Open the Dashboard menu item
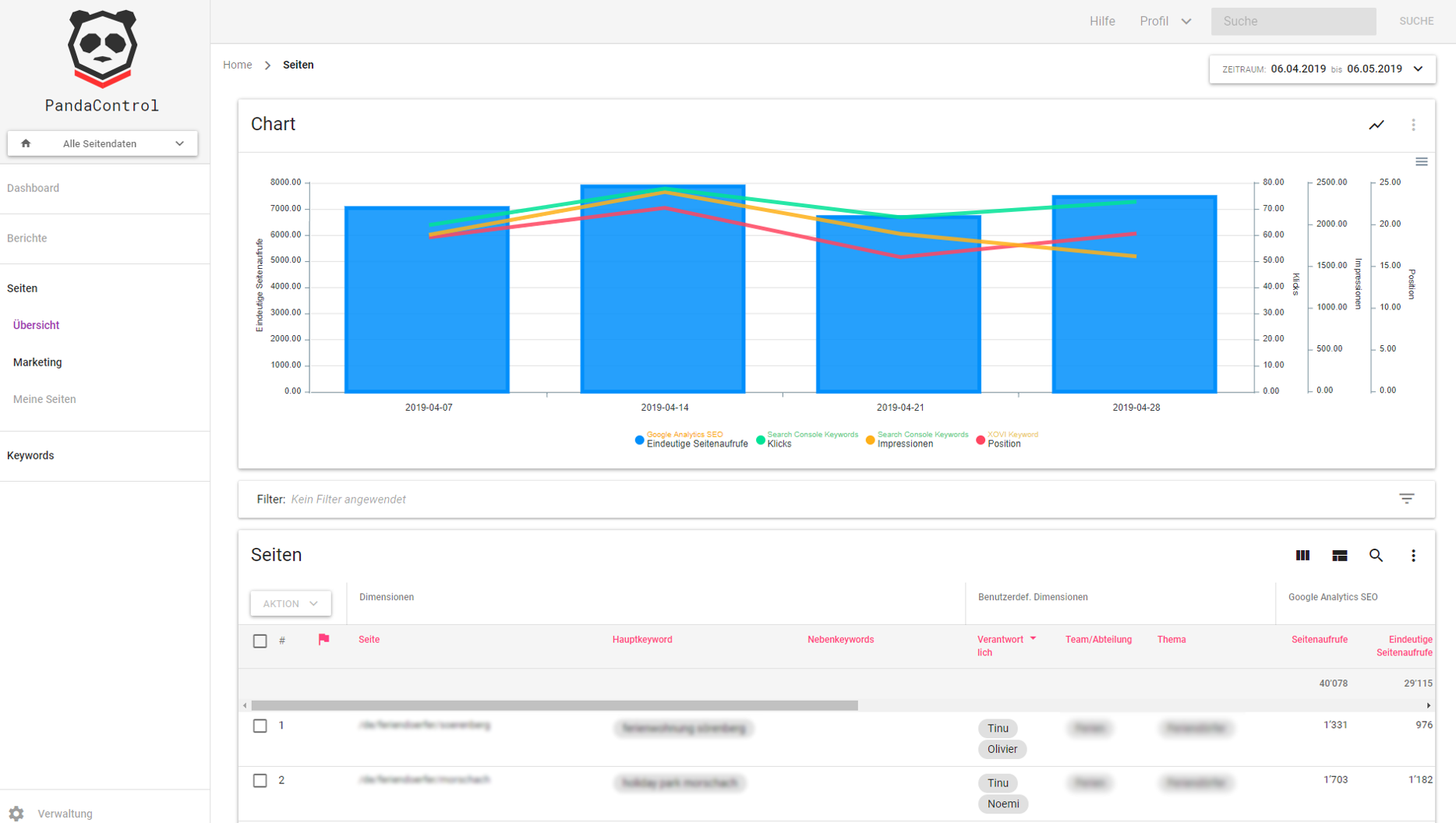The height and width of the screenshot is (823, 1456). 33,188
